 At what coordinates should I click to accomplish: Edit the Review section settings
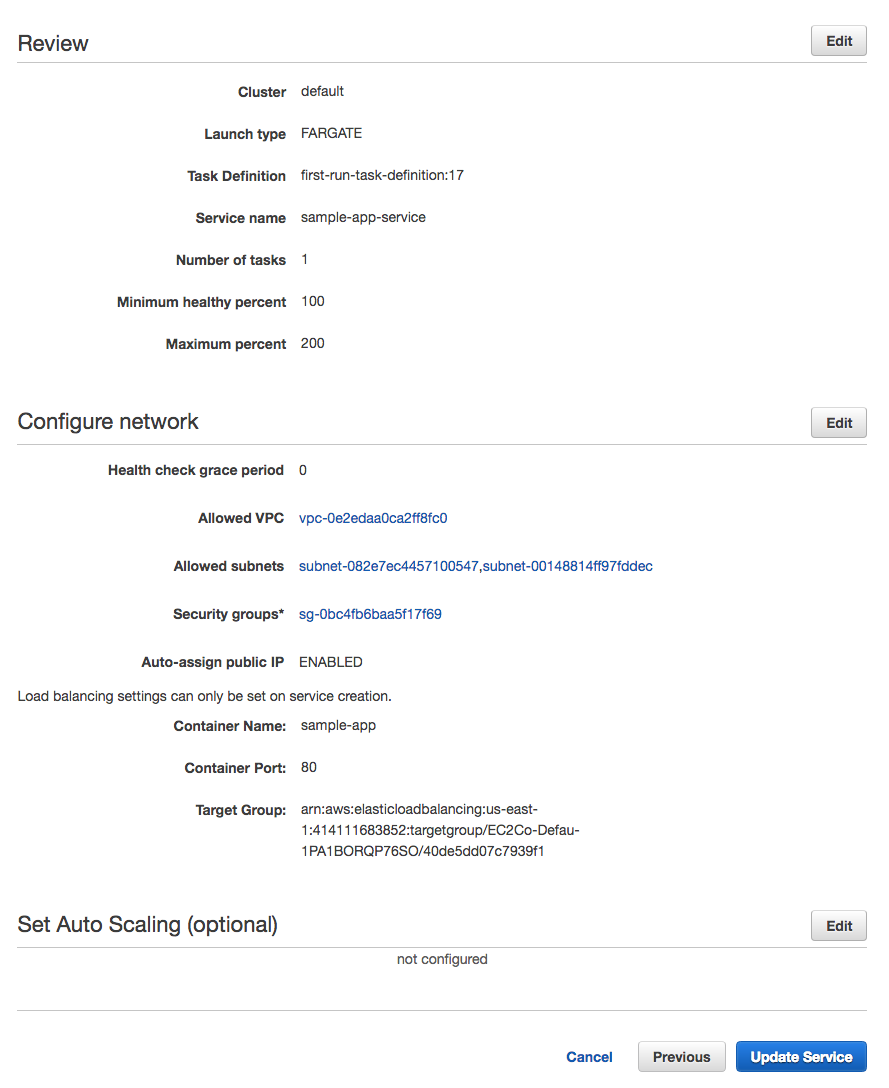838,41
